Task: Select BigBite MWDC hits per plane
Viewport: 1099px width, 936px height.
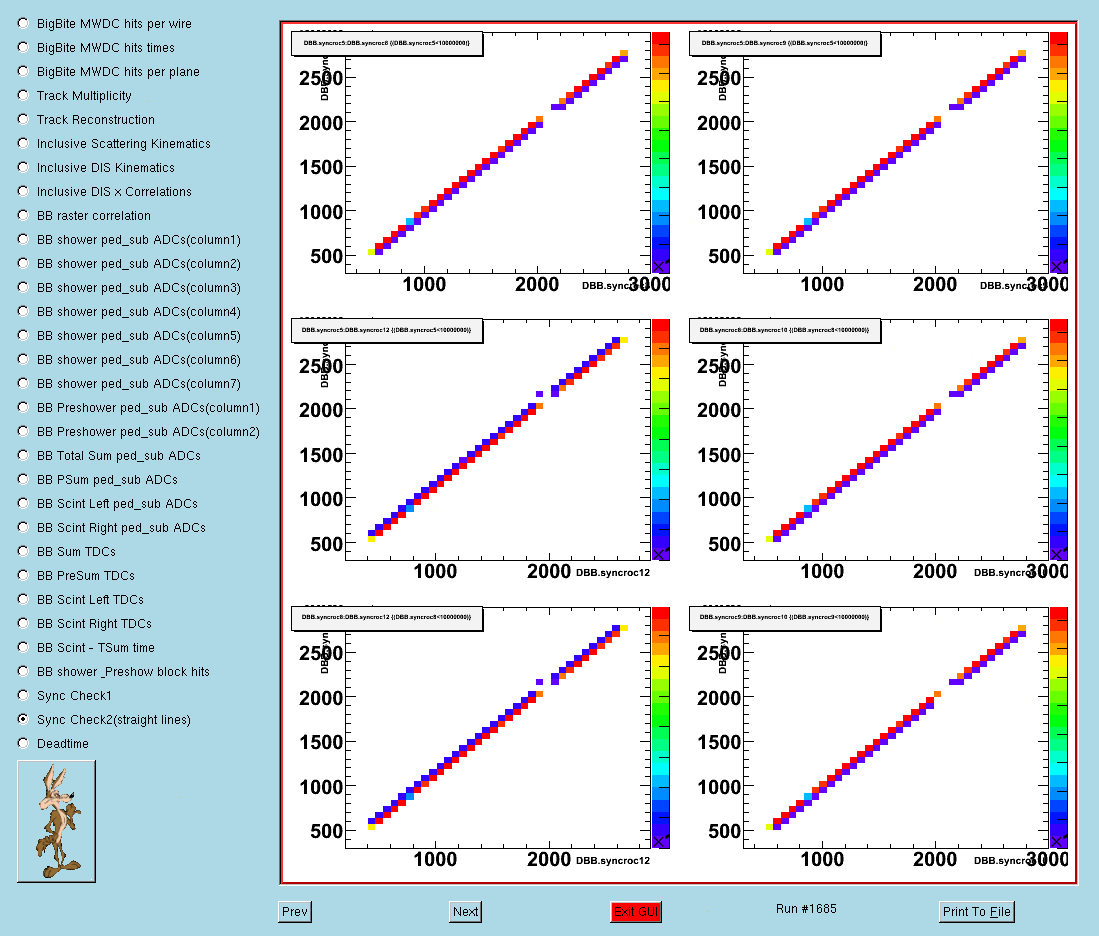Action: coord(109,71)
